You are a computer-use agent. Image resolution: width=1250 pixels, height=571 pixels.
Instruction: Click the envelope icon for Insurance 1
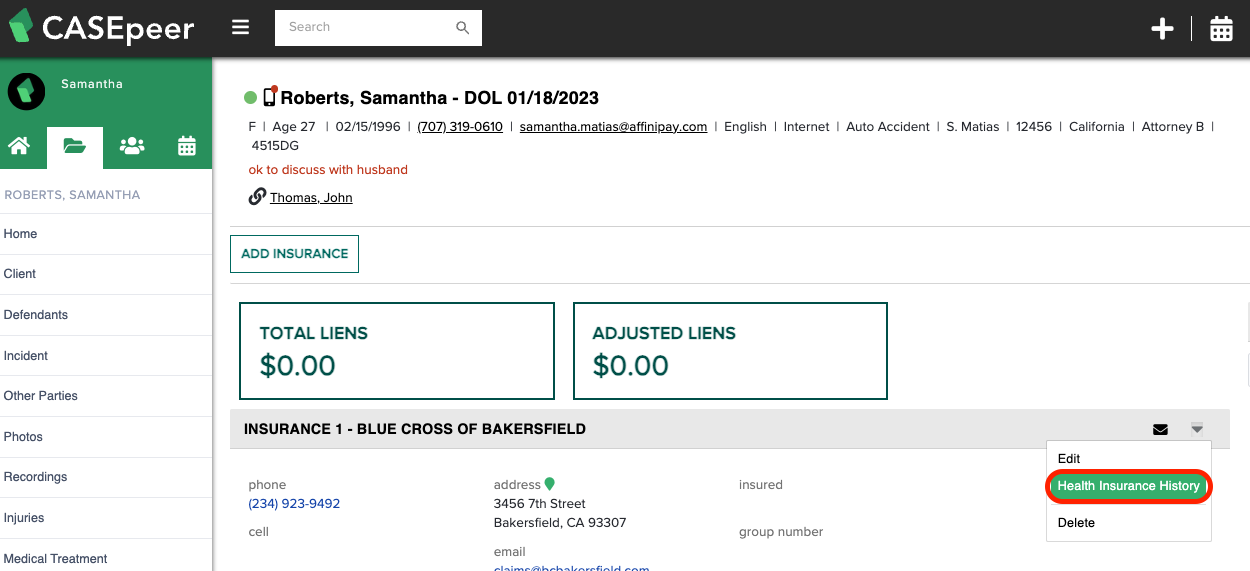click(1160, 430)
